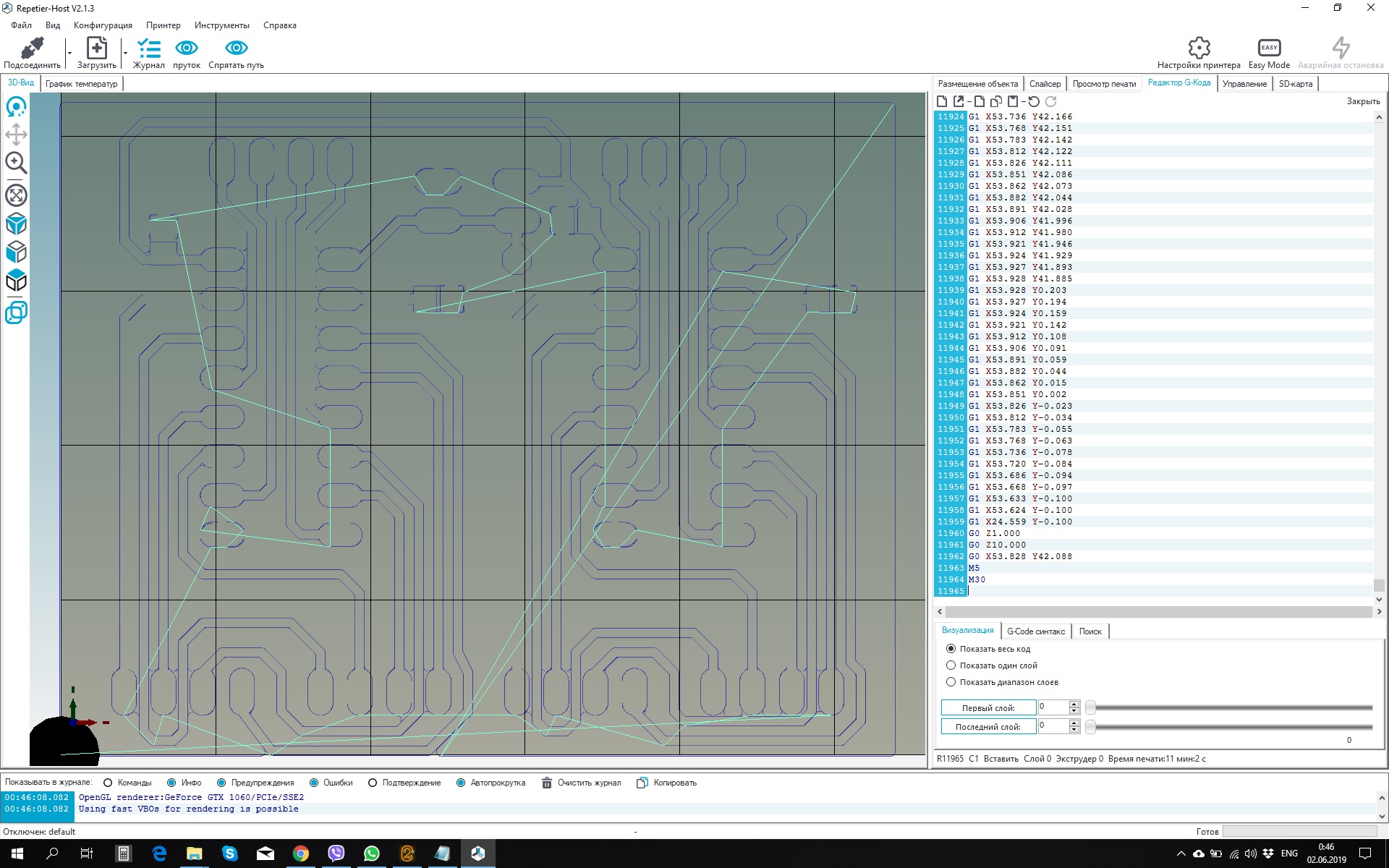The image size is (1389, 868).
Task: Open Chrome from the Windows taskbar
Action: [x=300, y=854]
